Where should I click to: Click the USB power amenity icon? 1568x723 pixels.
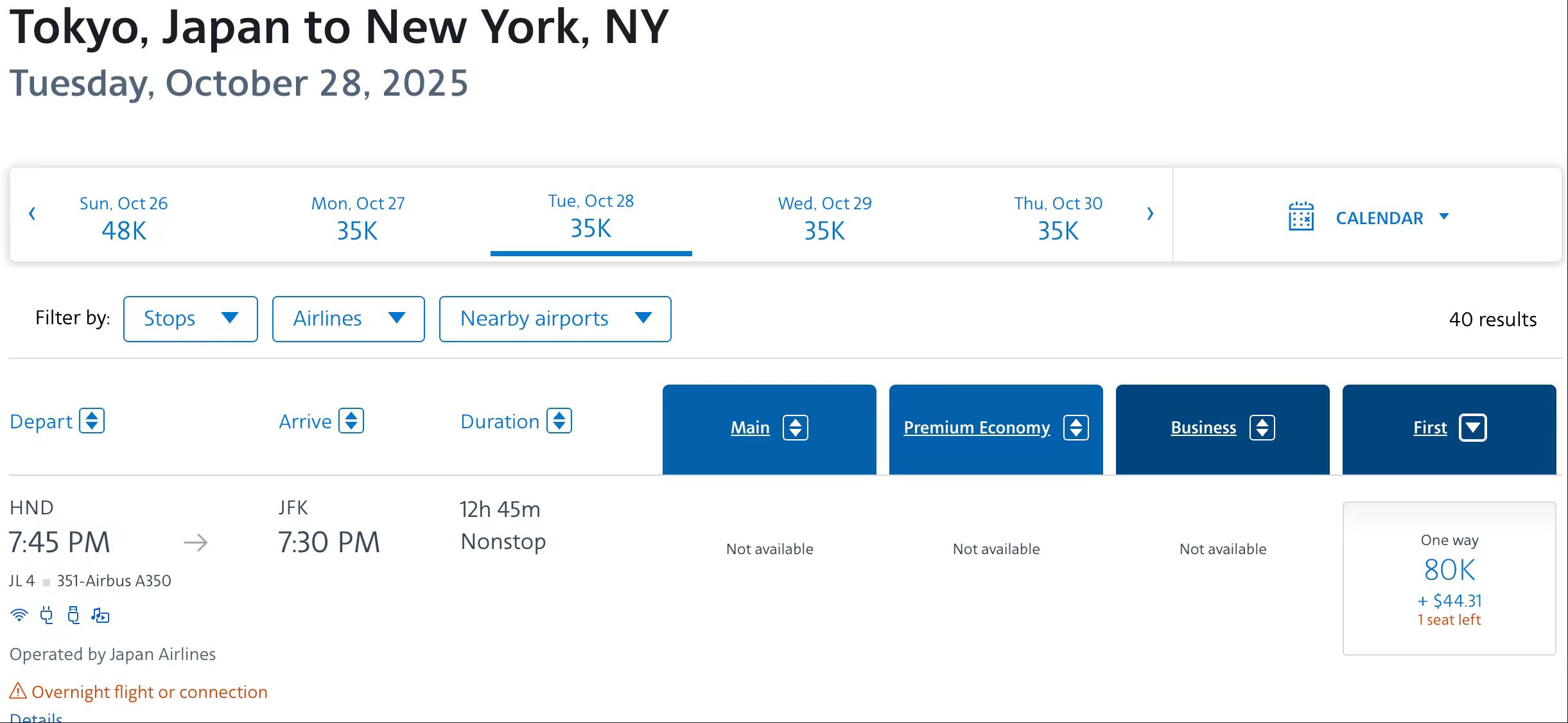click(73, 615)
